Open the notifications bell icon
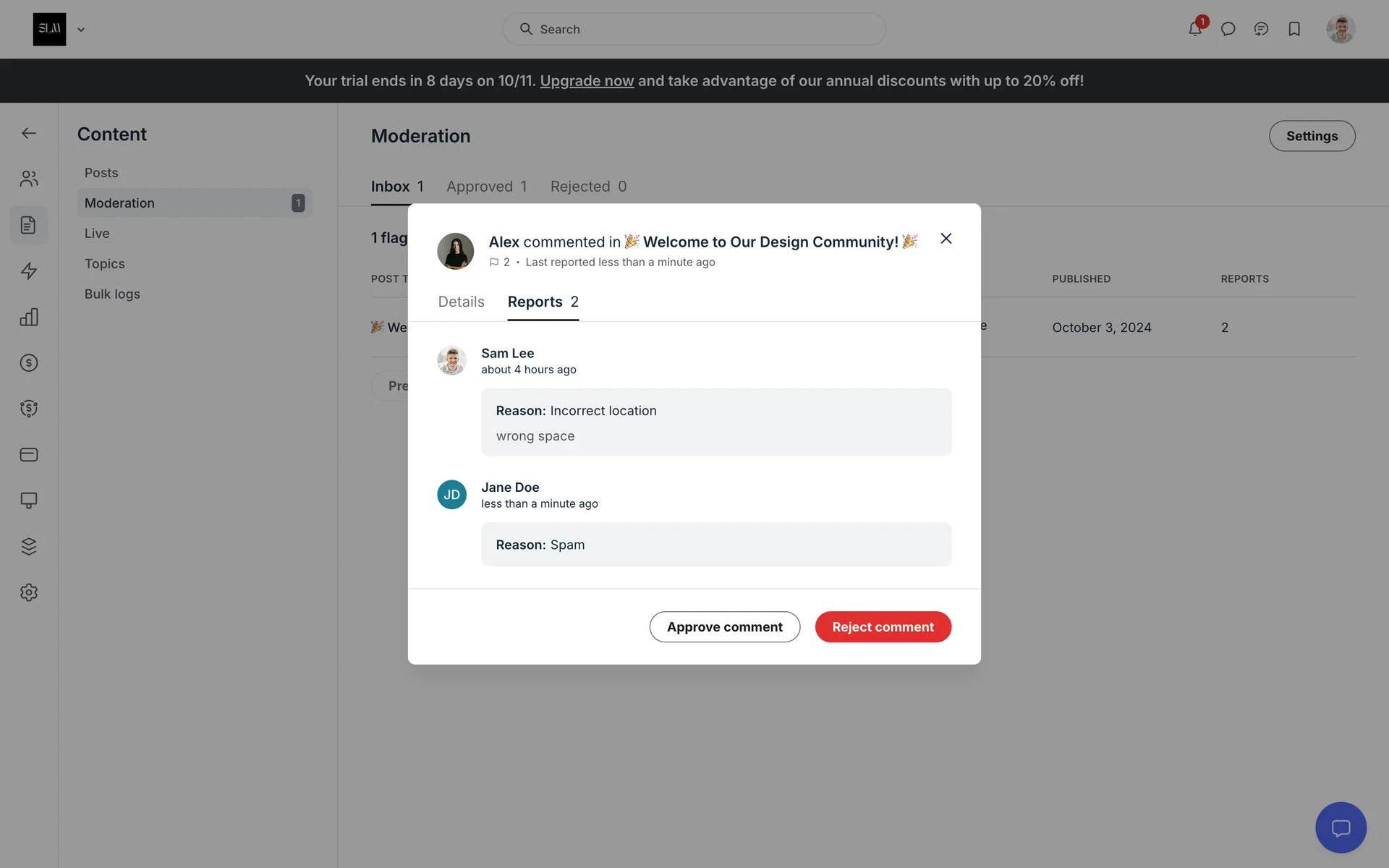The height and width of the screenshot is (868, 1389). click(x=1194, y=30)
